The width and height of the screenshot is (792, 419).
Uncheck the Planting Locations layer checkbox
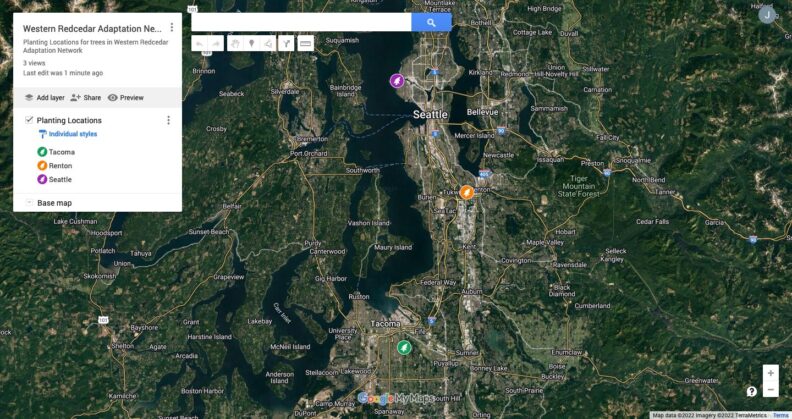click(x=29, y=120)
